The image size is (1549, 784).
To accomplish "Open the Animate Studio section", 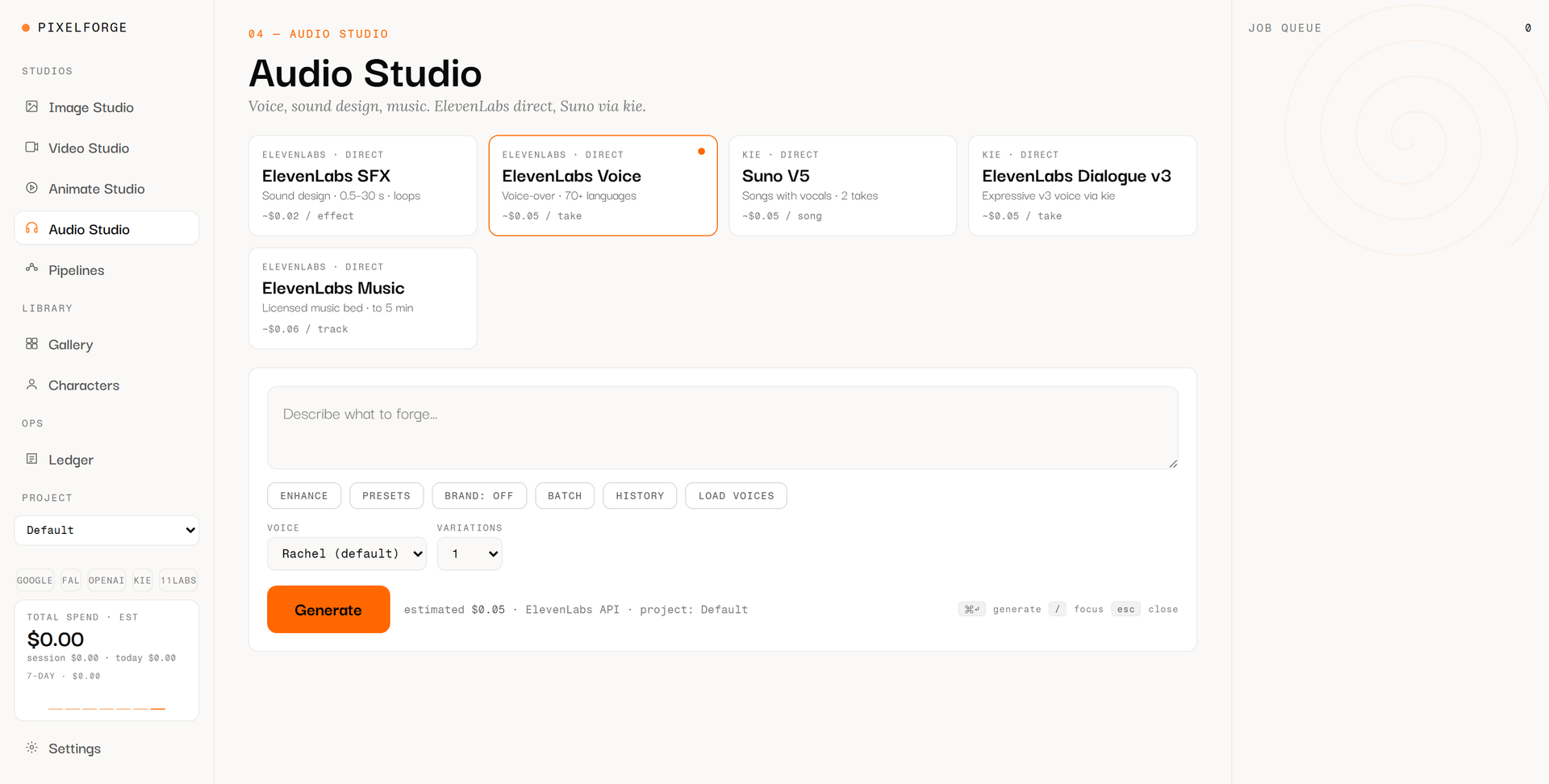I will pos(106,189).
